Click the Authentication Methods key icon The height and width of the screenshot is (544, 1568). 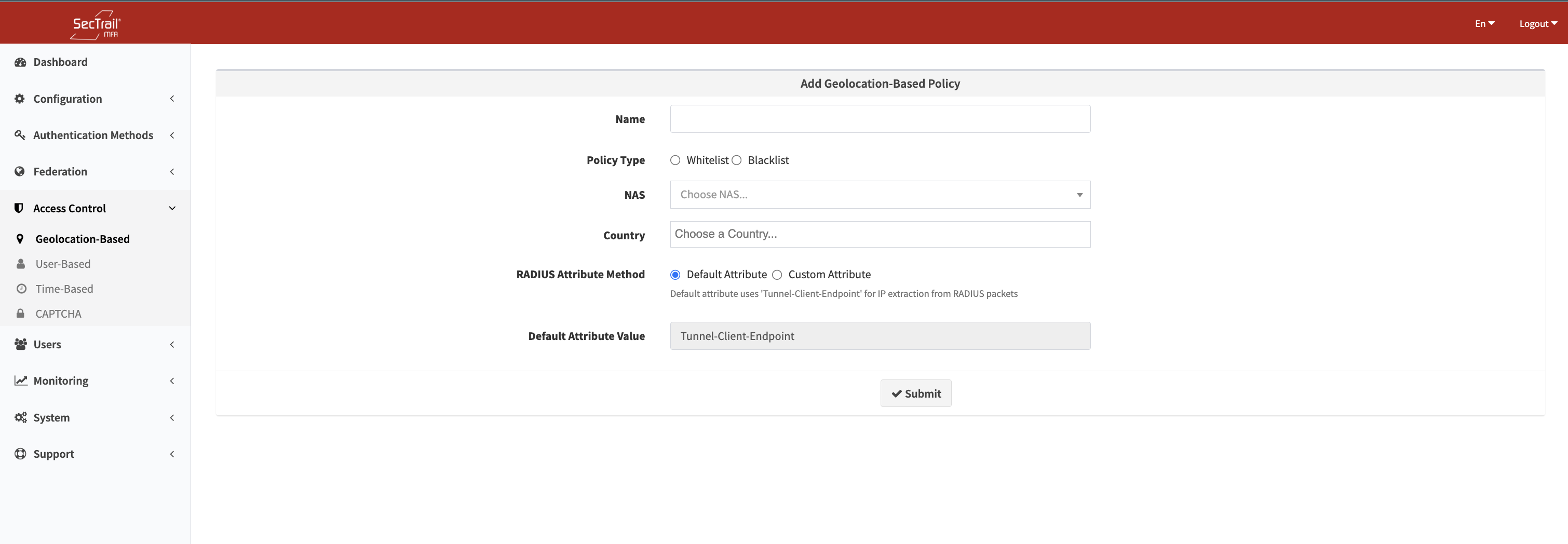pos(20,135)
